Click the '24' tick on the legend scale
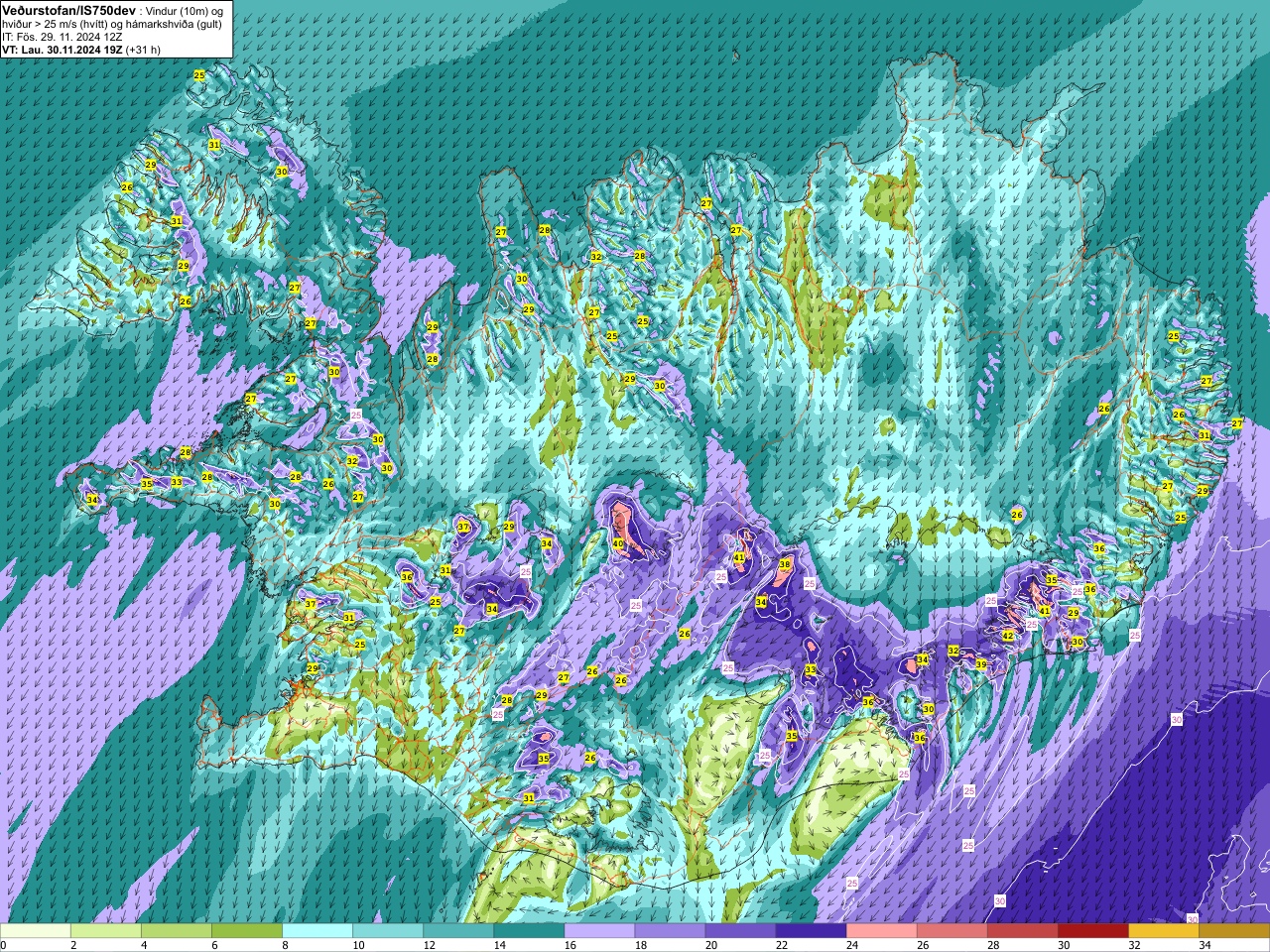 [x=851, y=945]
